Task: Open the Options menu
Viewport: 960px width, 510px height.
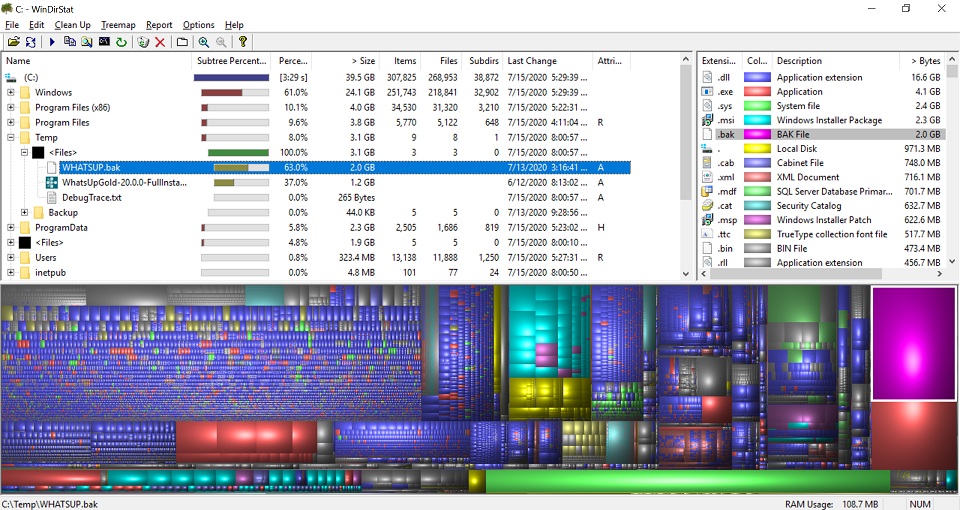Action: pyautogui.click(x=198, y=25)
